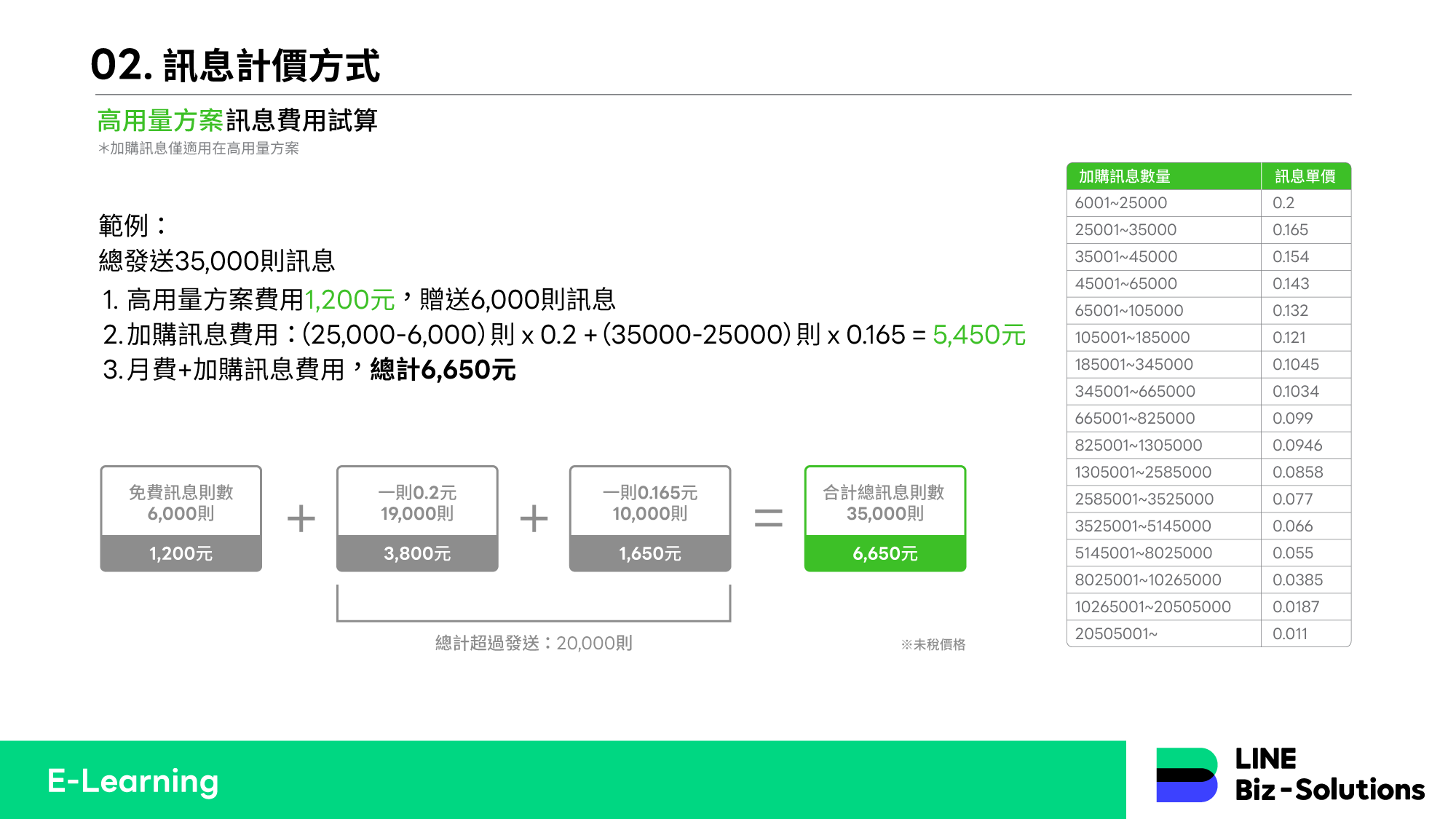Click the E-Learning label in green footer
The height and width of the screenshot is (819, 1456).
pyautogui.click(x=132, y=781)
